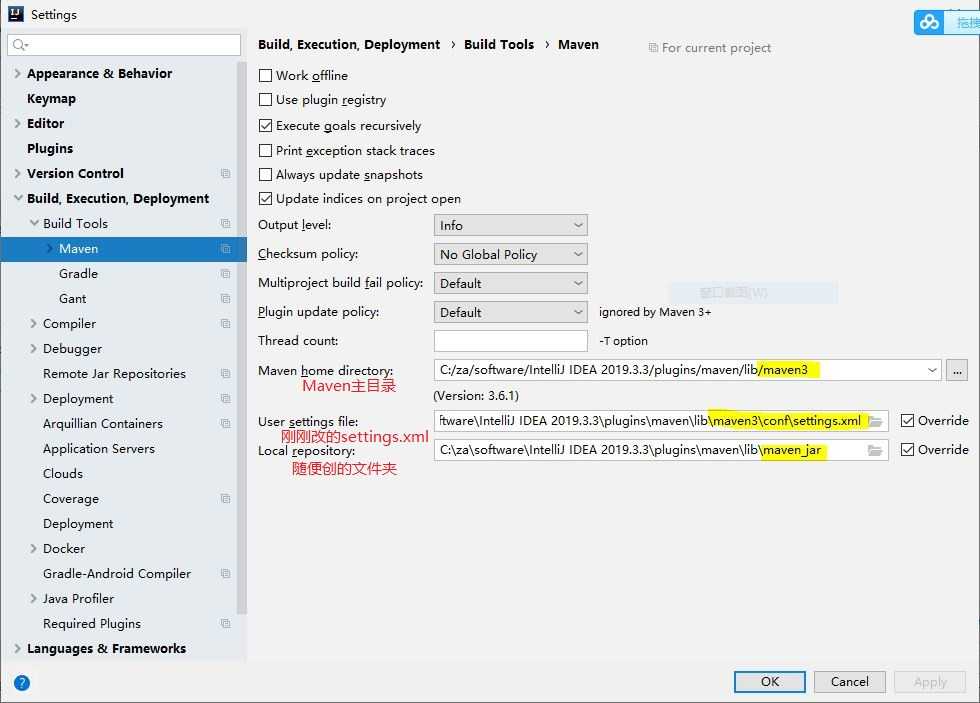The width and height of the screenshot is (980, 703).
Task: Enable Work offline checkbox
Action: pos(266,76)
